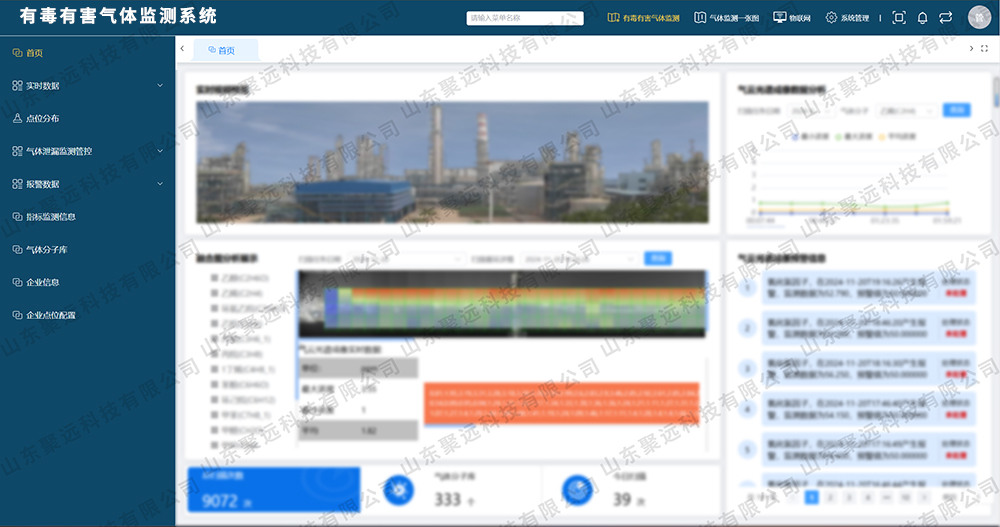Click alarm card number 1
This screenshot has width=1000, height=527.
tap(869, 288)
